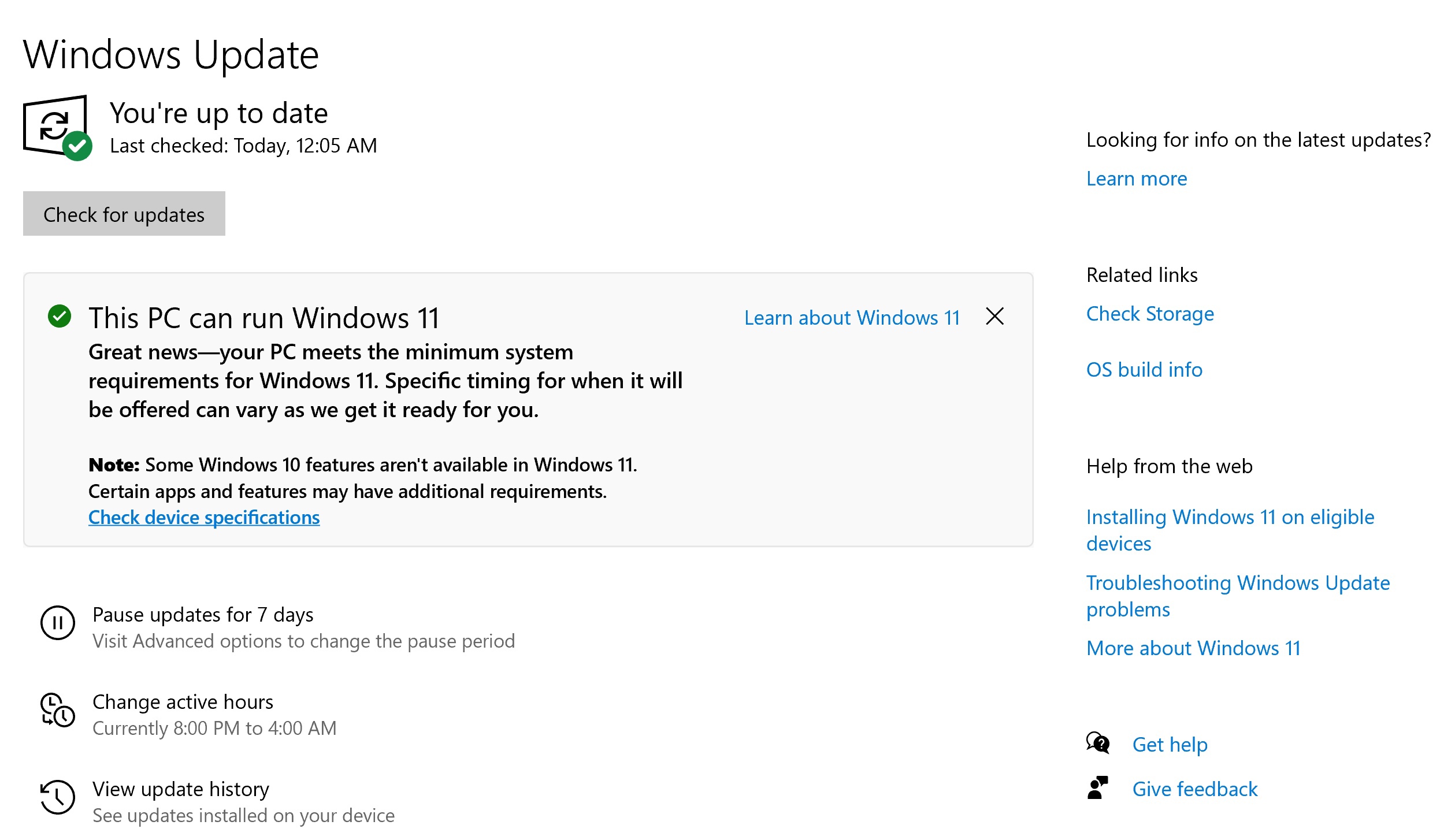Open Troubleshooting Windows Update problems link

tap(1237, 583)
